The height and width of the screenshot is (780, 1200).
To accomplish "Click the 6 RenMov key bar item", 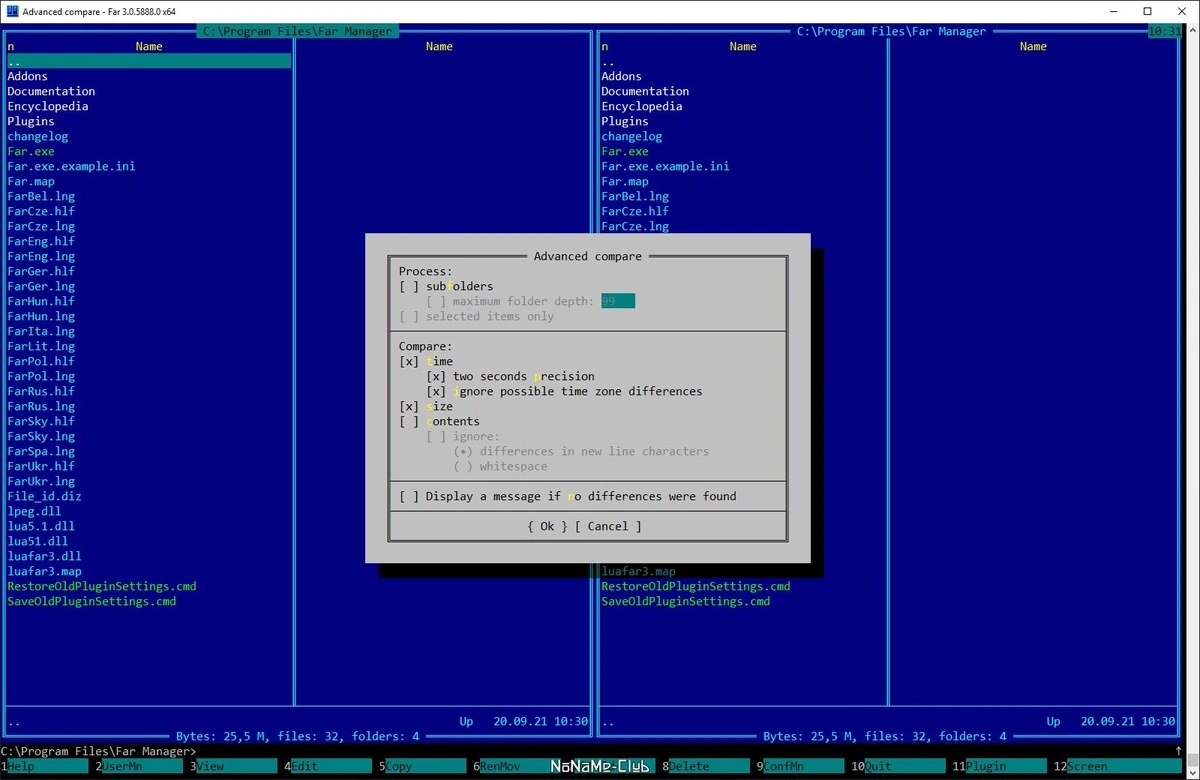I will click(x=510, y=766).
